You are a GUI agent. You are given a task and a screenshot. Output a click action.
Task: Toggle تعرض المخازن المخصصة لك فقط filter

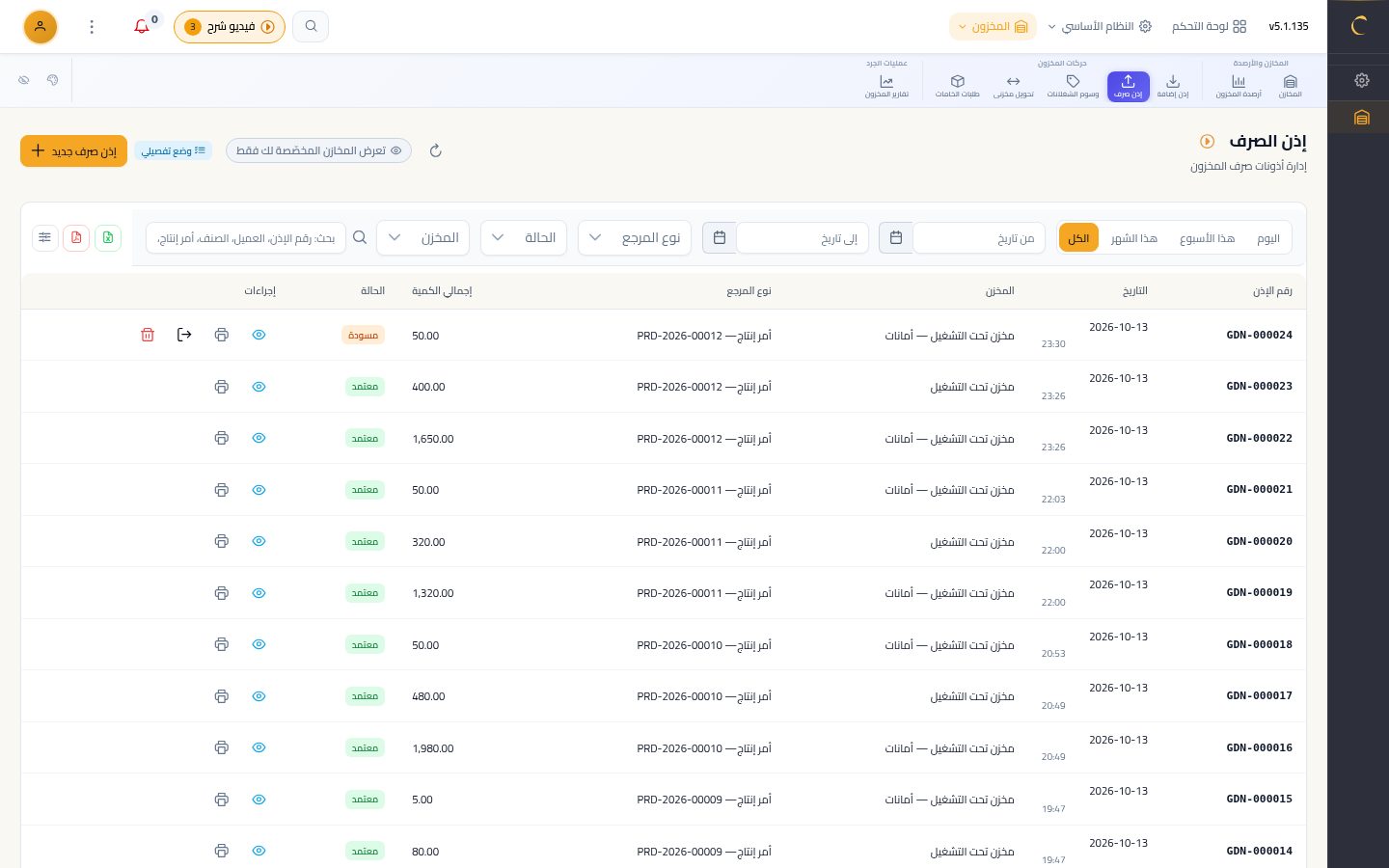(318, 150)
